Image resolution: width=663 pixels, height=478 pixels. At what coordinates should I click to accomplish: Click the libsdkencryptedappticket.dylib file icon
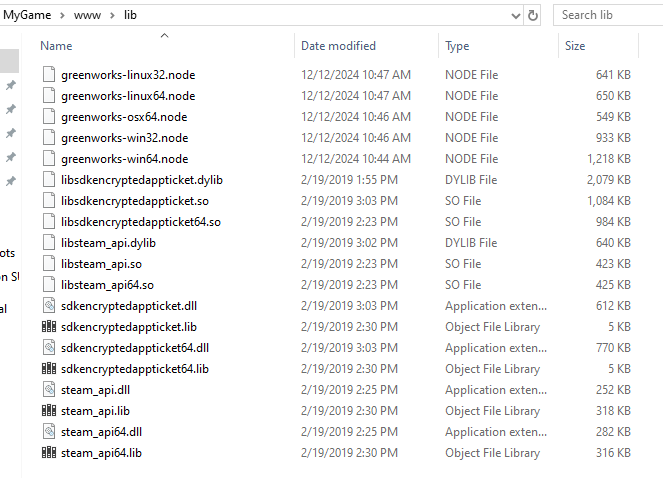point(49,179)
